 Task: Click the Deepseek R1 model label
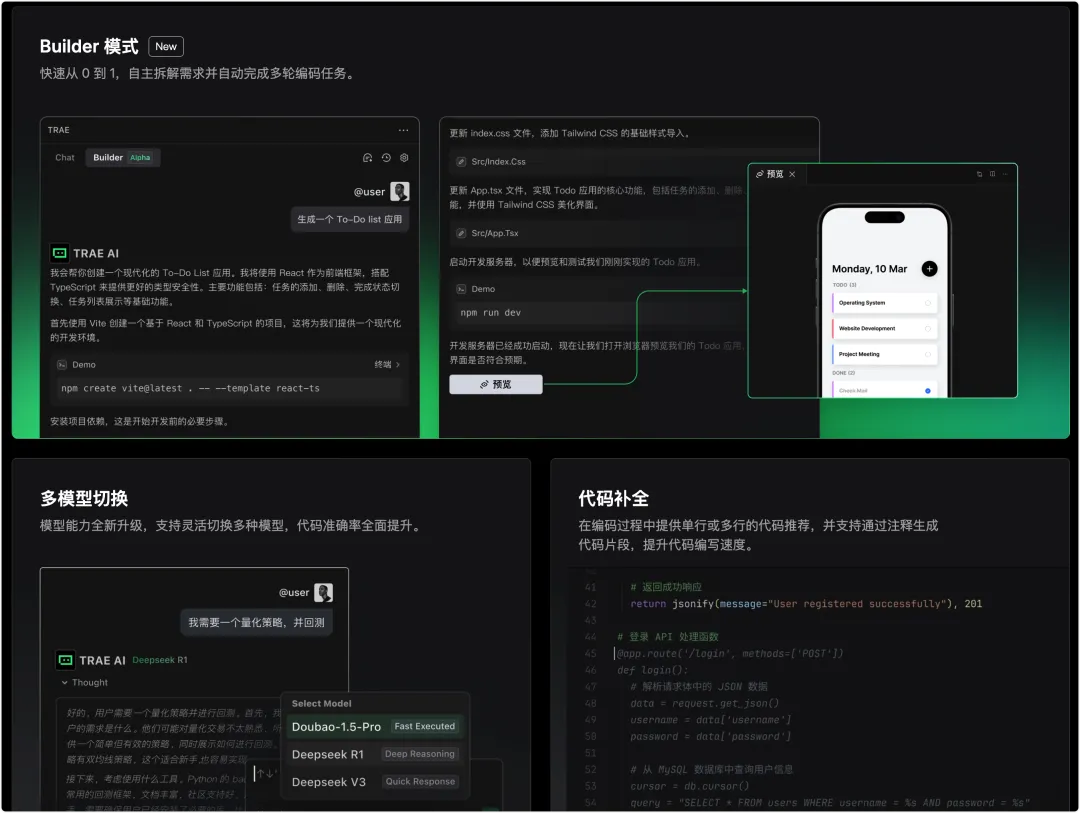[x=160, y=660]
